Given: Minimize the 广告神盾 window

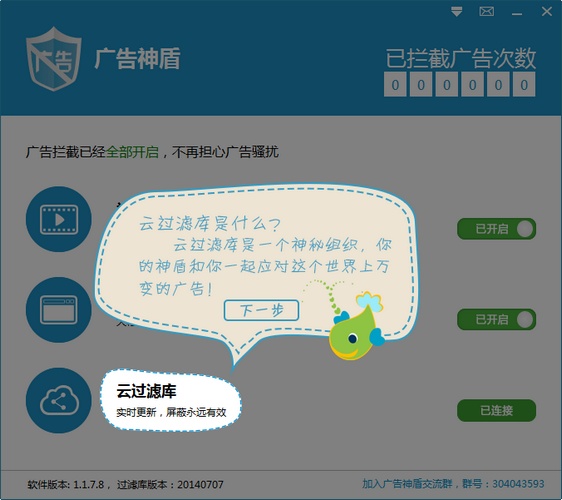Looking at the screenshot, I should coord(516,14).
